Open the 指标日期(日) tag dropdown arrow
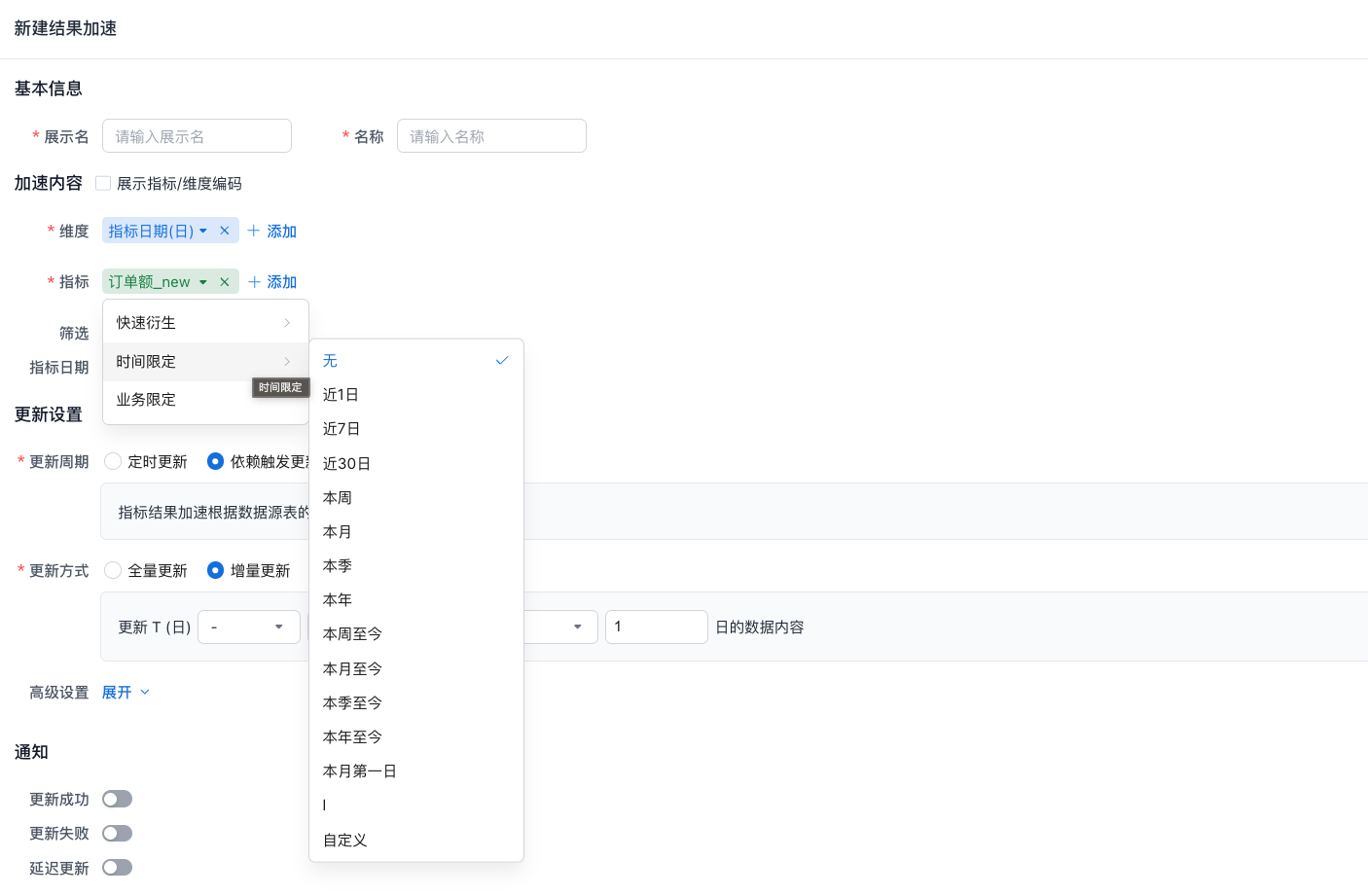 click(x=203, y=231)
